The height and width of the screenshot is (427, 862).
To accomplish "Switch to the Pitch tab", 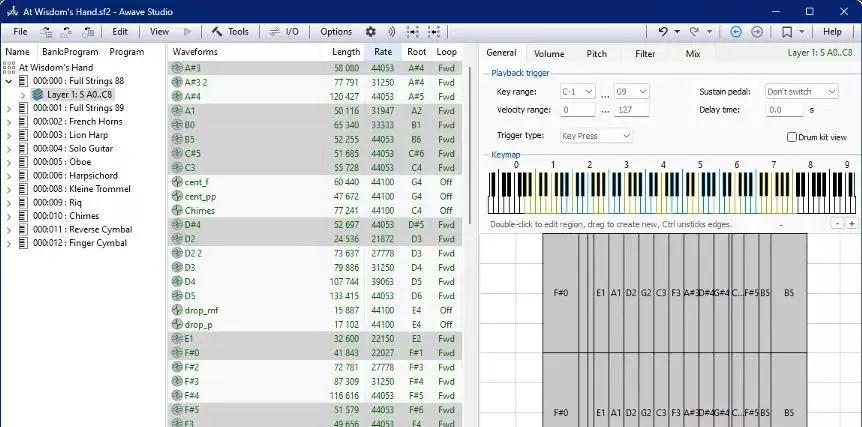I will [596, 54].
